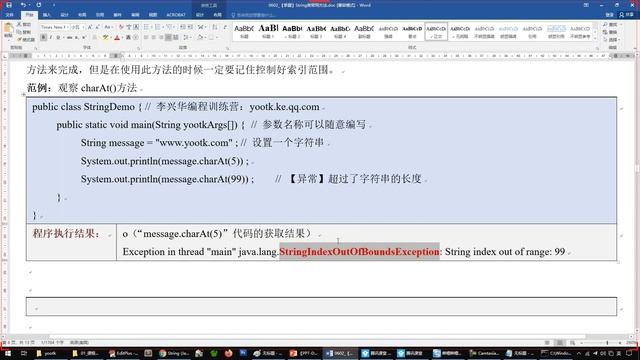Apply distributed alignment
This screenshot has width=640, height=360.
point(176,38)
